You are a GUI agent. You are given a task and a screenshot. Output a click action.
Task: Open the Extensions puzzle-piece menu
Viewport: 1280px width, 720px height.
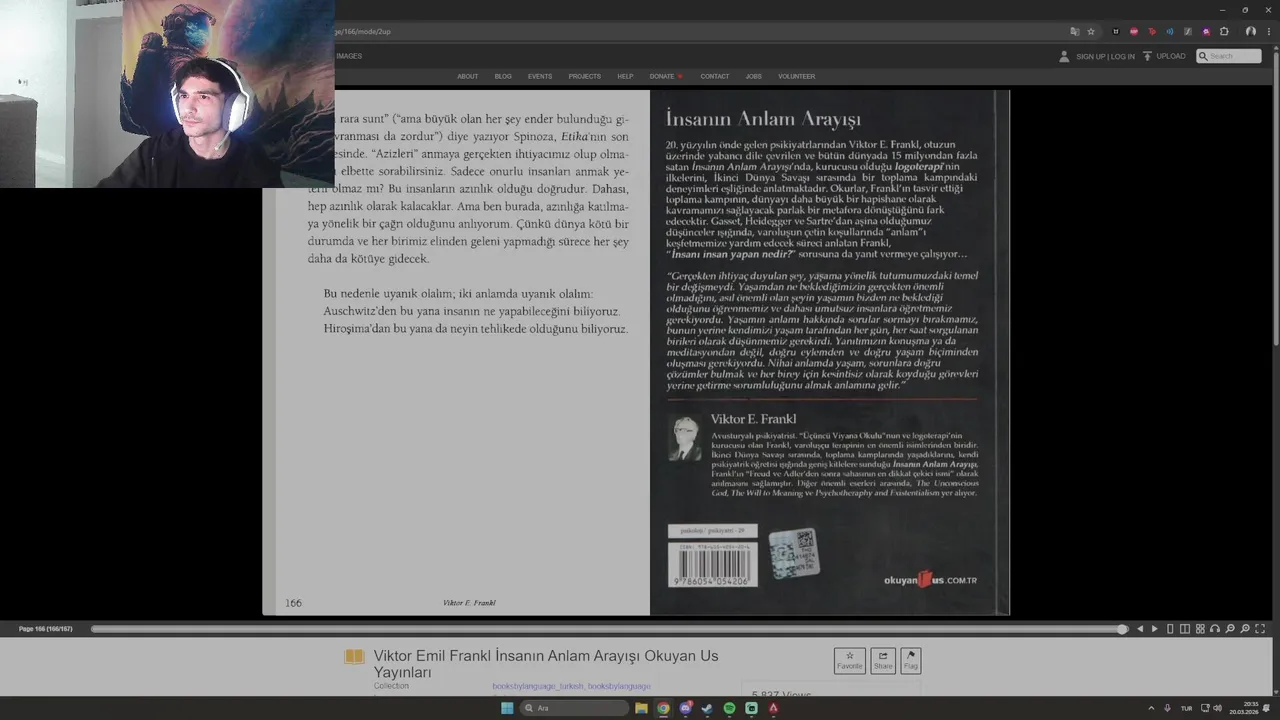[x=1224, y=31]
